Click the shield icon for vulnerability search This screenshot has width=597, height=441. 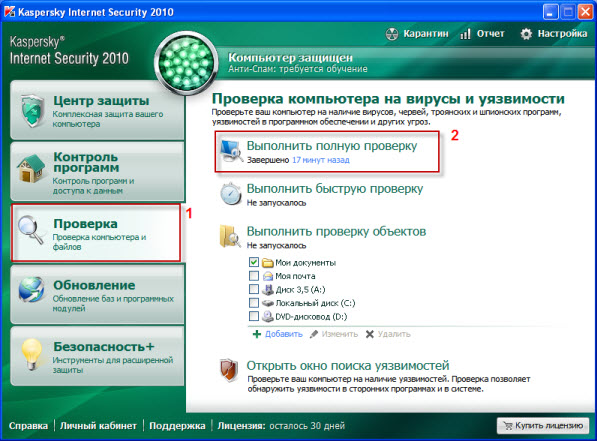(x=229, y=370)
